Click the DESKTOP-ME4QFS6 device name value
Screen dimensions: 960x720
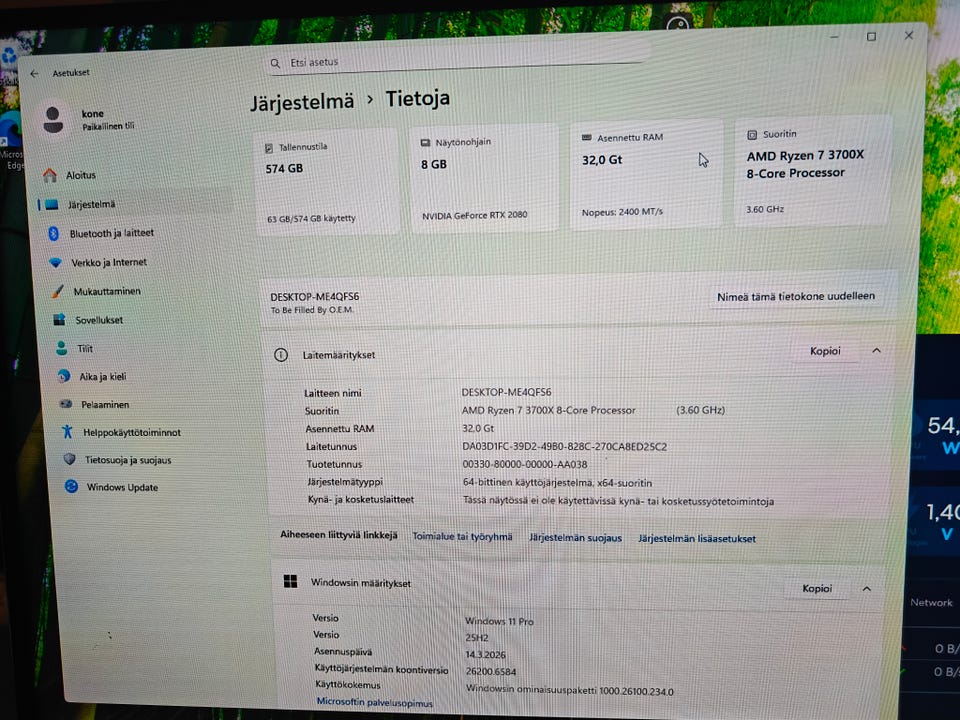[506, 392]
